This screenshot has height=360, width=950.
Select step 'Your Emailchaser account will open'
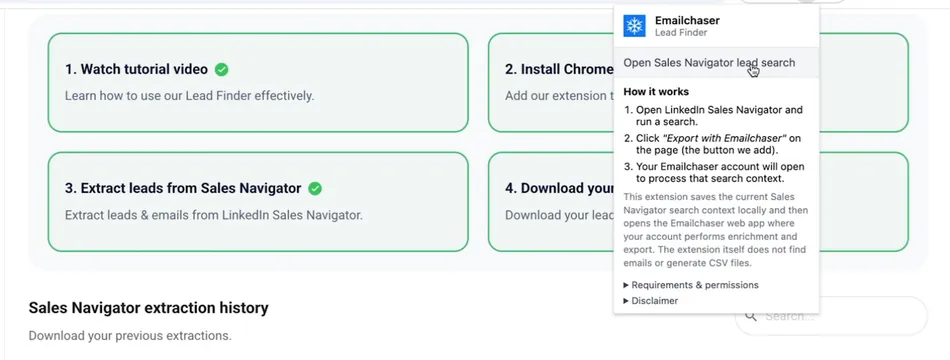point(720,173)
